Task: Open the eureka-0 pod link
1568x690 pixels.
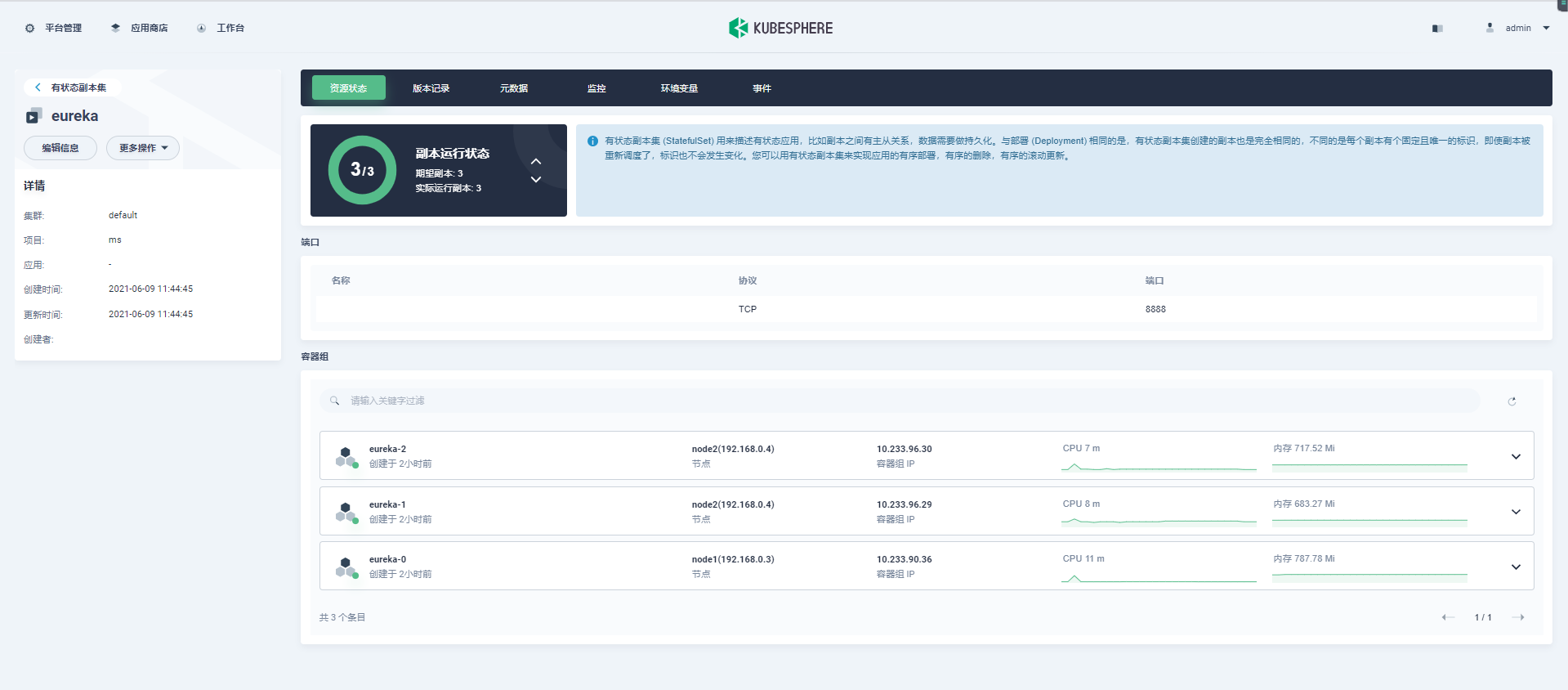Action: pyautogui.click(x=387, y=559)
